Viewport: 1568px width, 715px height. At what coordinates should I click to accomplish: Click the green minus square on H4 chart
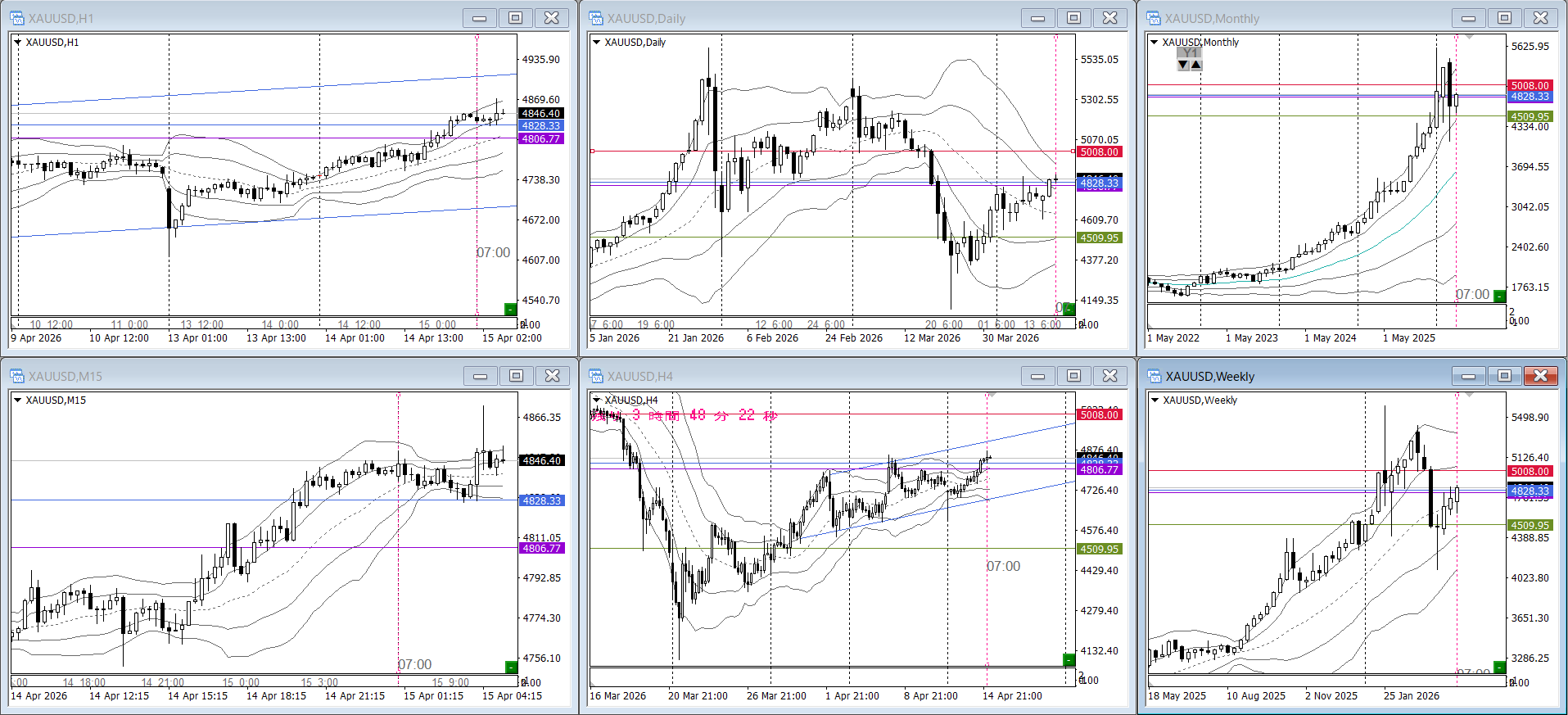[1069, 660]
